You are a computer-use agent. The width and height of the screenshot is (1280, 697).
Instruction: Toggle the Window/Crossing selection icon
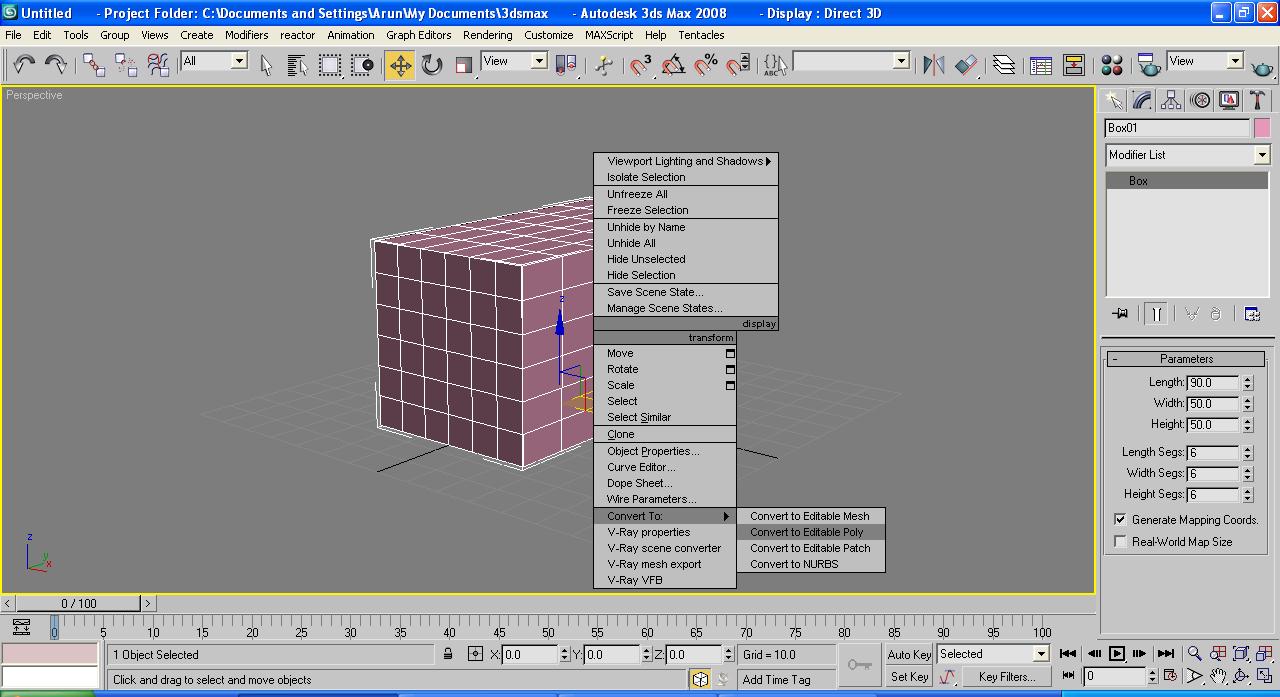pyautogui.click(x=361, y=65)
